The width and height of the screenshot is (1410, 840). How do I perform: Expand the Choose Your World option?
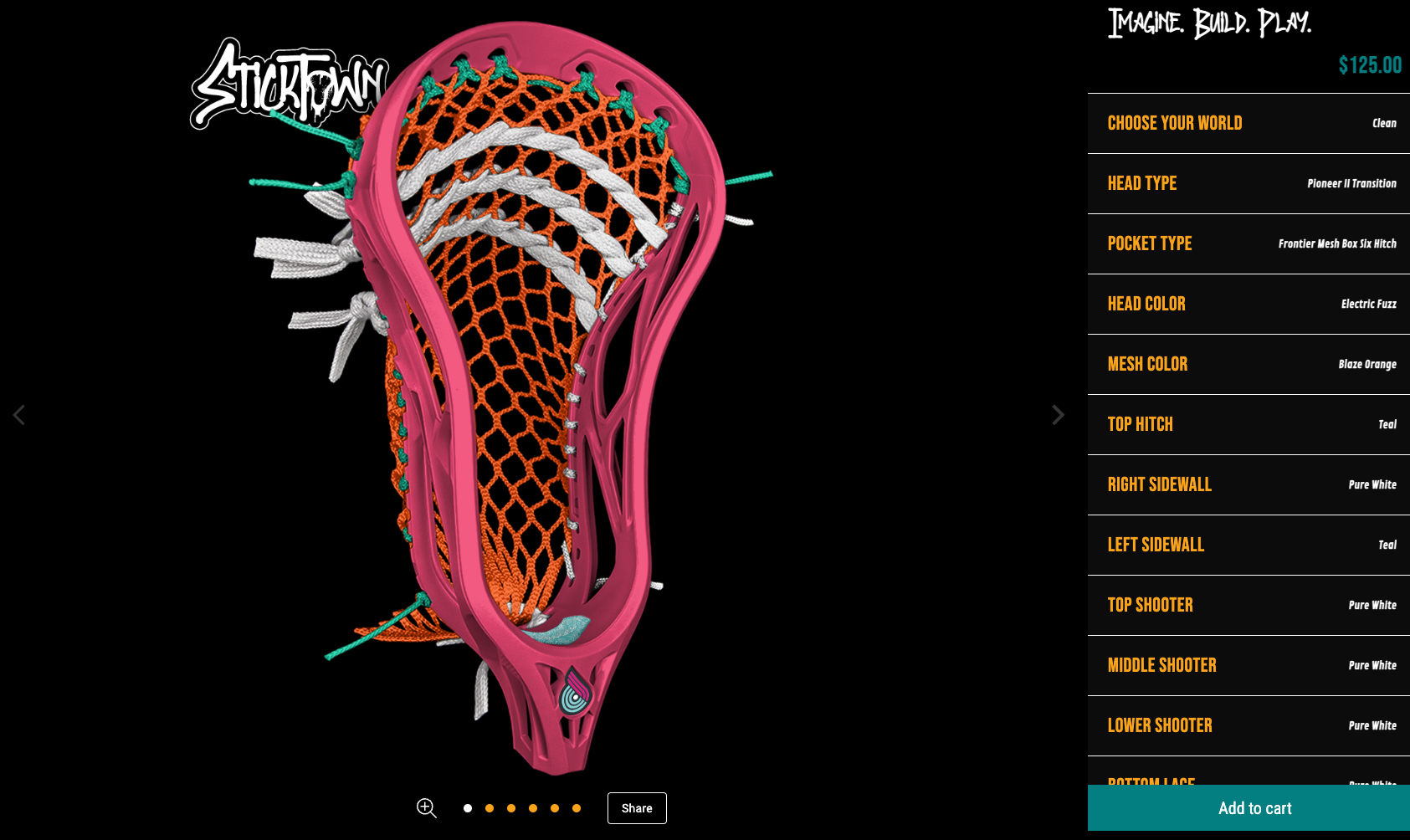(1248, 123)
